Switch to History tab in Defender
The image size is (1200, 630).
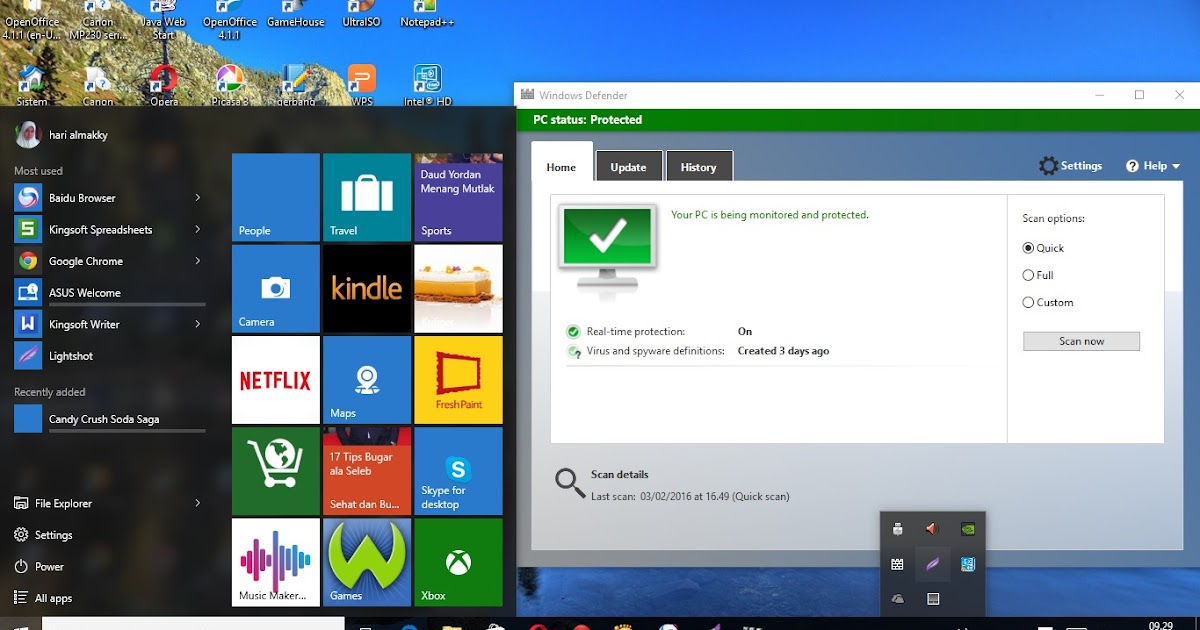point(699,167)
